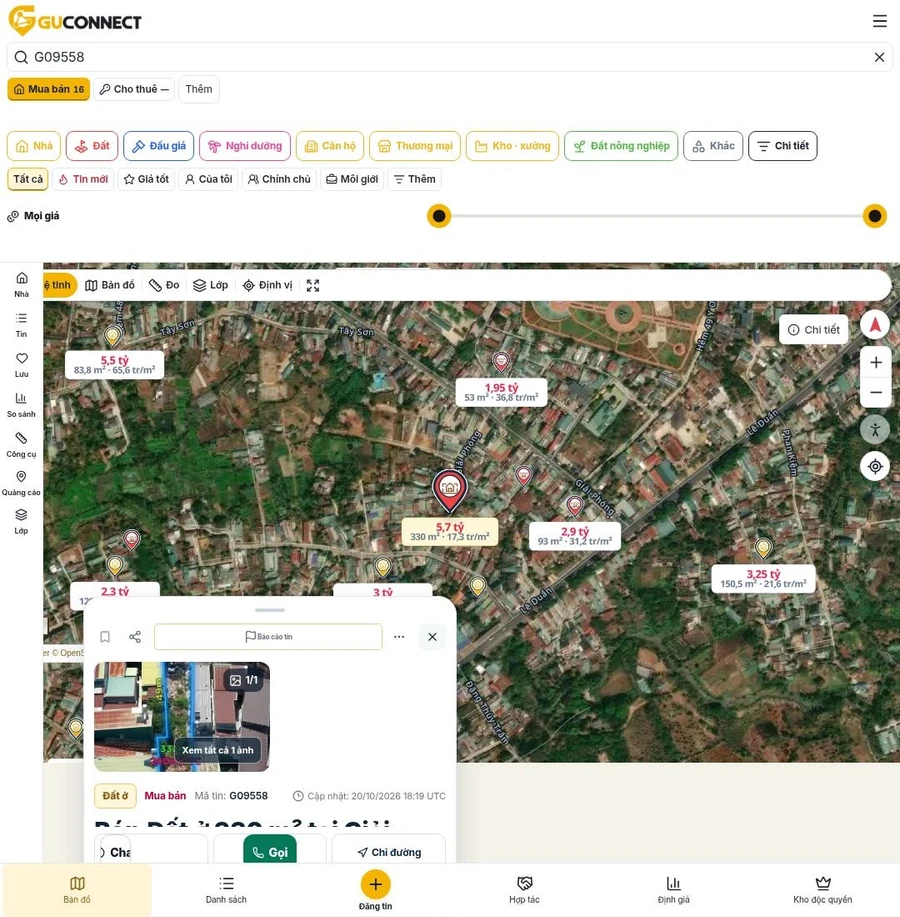The height and width of the screenshot is (917, 900).
Task: Open Lớp layers in map toolbar
Action: (x=211, y=285)
